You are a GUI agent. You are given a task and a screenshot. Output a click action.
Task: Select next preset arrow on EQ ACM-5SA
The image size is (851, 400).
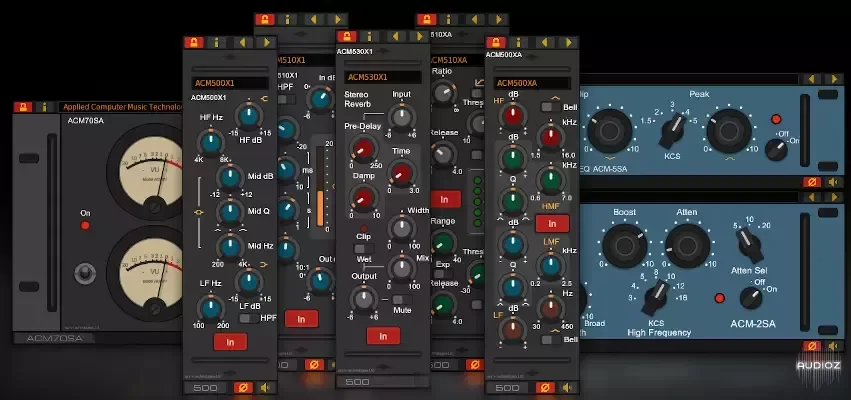pyautogui.click(x=834, y=79)
